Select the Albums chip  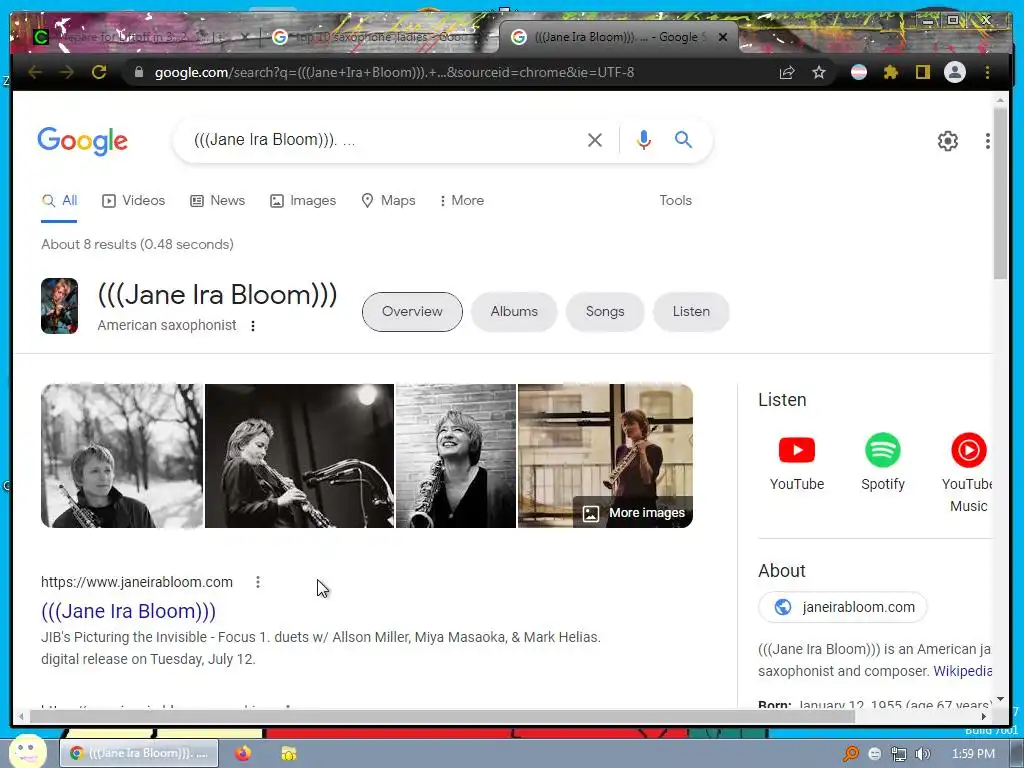pos(514,312)
